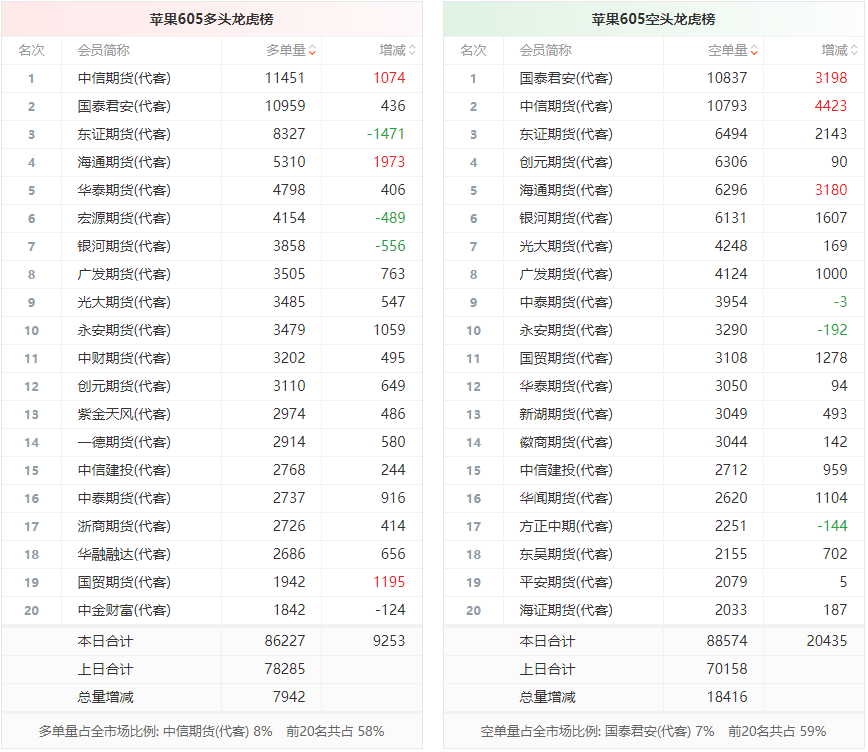Select 国泰君安(代客) in long ranking
This screenshot has height=752, width=868.
[x=124, y=106]
